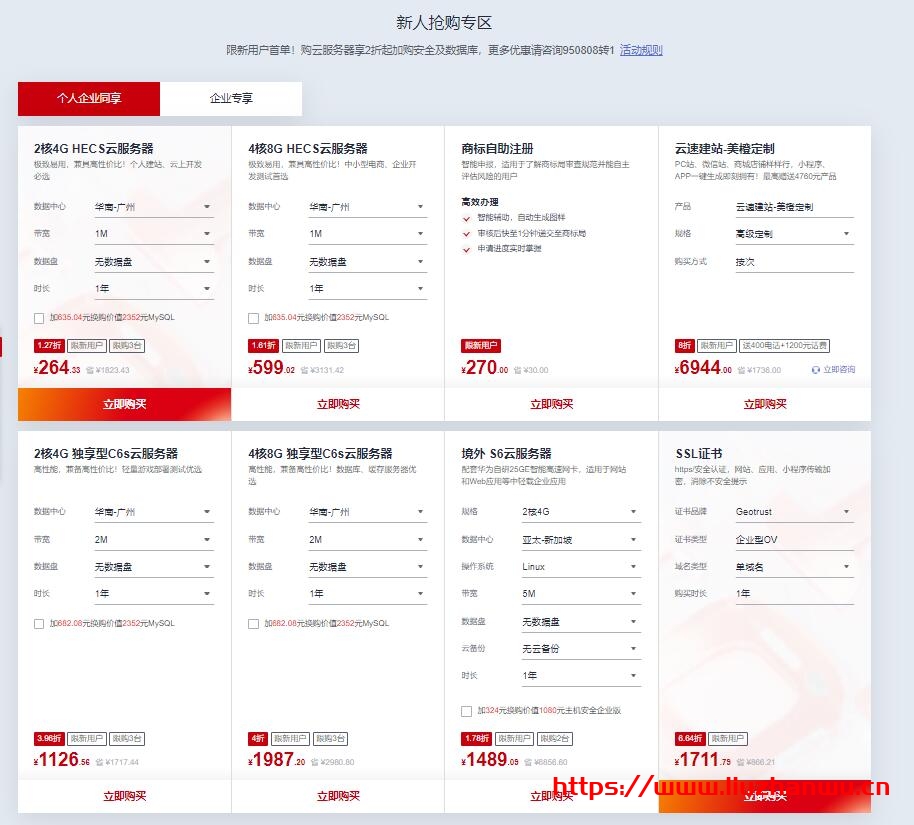Select the 个人企业同享 tab

(x=88, y=98)
